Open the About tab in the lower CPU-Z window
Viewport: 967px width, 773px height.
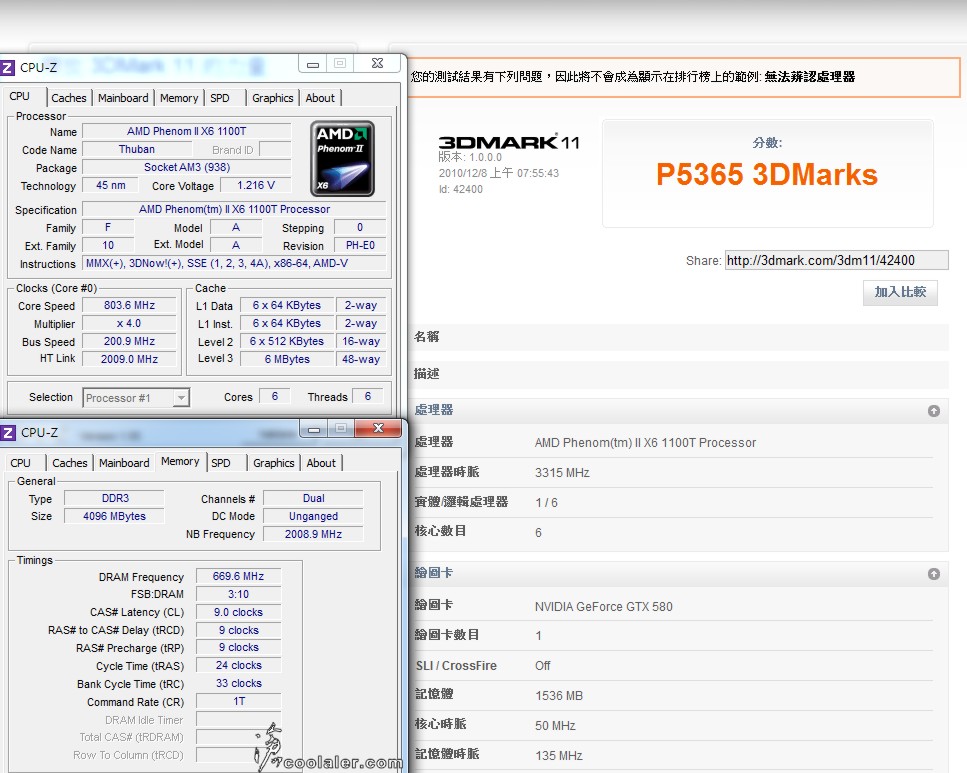[x=321, y=463]
